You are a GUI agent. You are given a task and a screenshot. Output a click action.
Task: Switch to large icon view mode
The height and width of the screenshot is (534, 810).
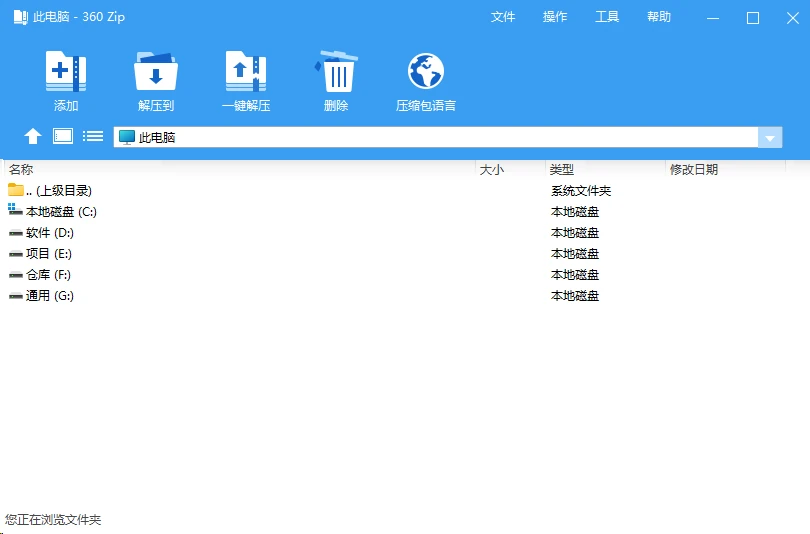tap(63, 136)
